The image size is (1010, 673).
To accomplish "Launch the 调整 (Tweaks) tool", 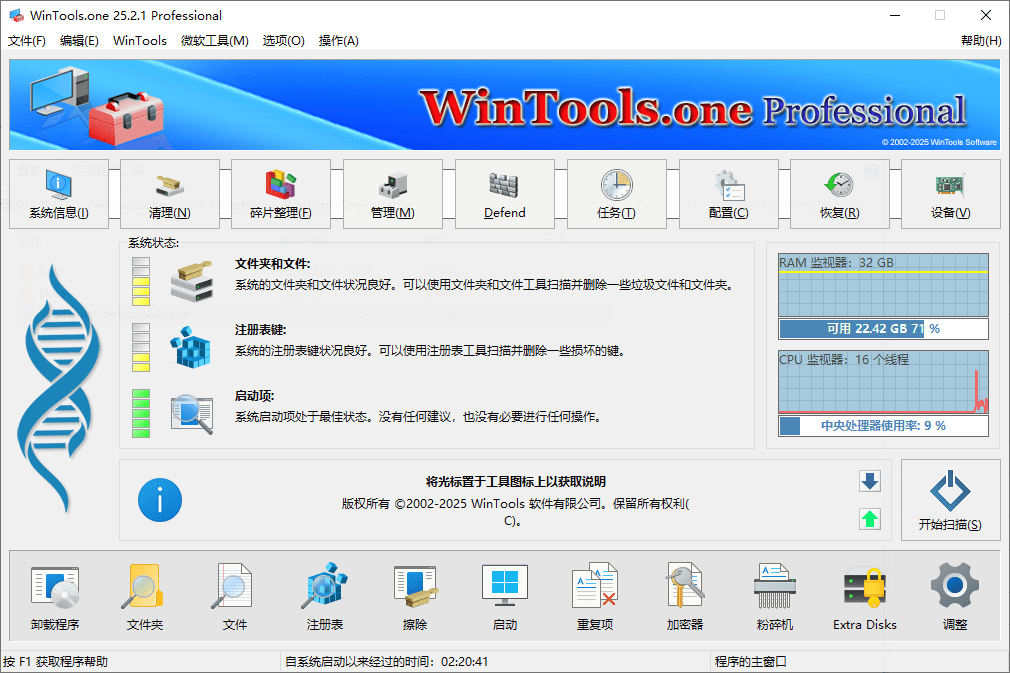I will pyautogui.click(x=953, y=596).
